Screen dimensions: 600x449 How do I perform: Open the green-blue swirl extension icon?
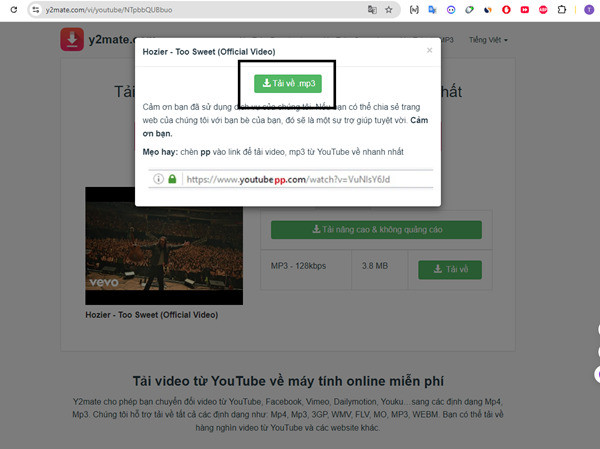(x=470, y=10)
